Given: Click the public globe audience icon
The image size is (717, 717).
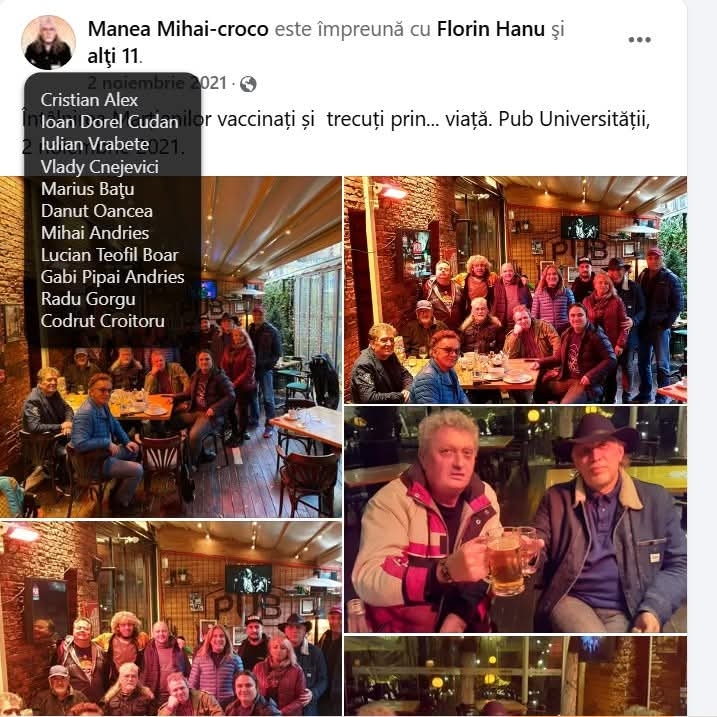Looking at the screenshot, I should tap(248, 84).
